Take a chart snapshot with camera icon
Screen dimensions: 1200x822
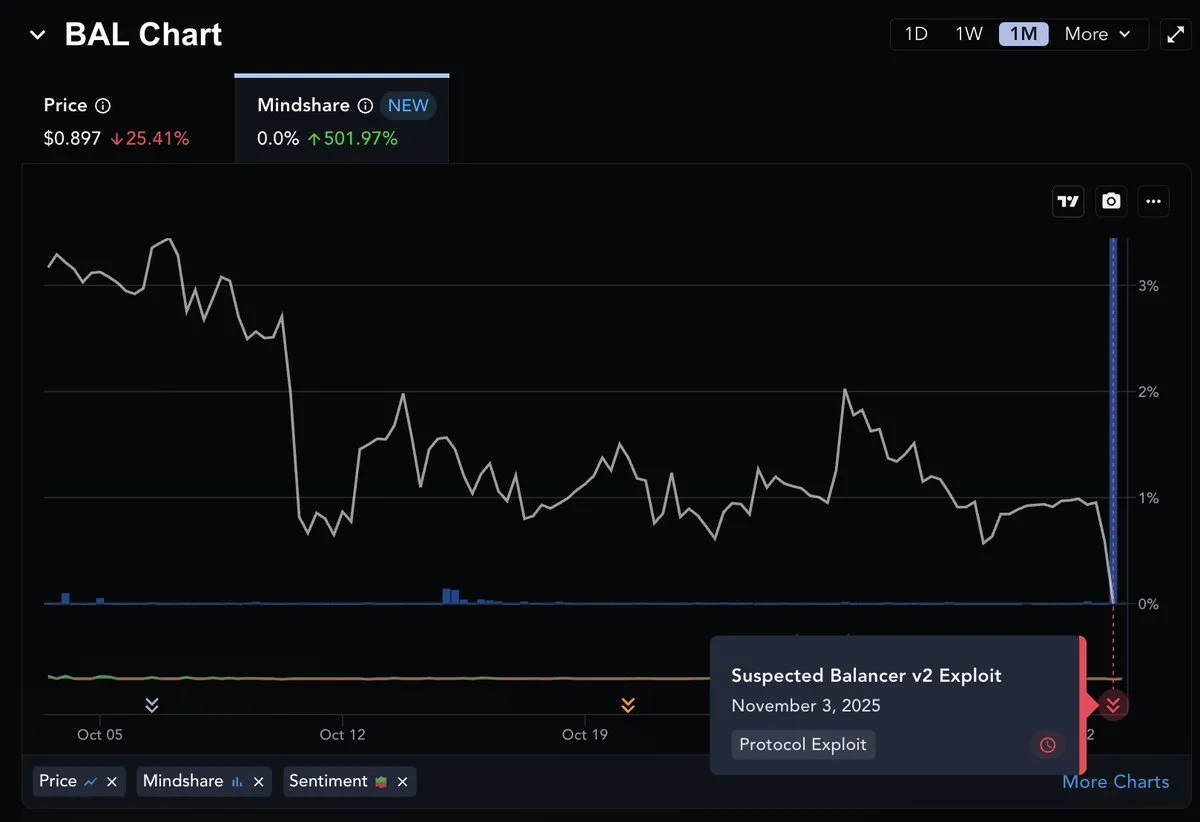[x=1111, y=201]
